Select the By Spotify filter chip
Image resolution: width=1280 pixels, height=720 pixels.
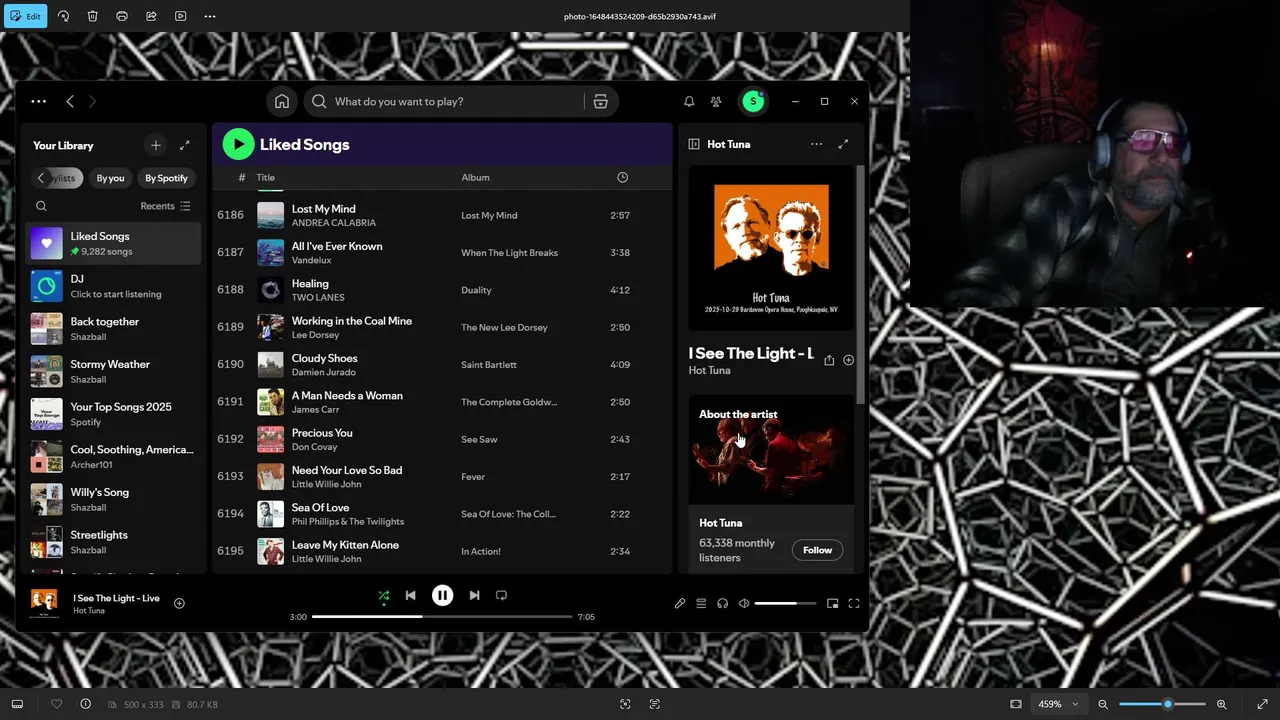point(166,178)
